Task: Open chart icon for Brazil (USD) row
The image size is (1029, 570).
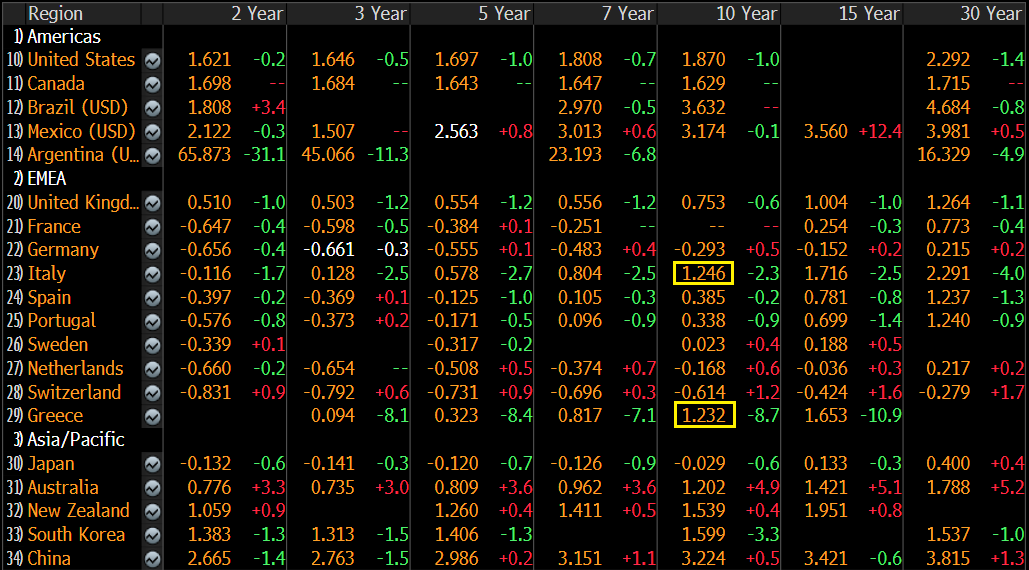Action: coord(152,108)
